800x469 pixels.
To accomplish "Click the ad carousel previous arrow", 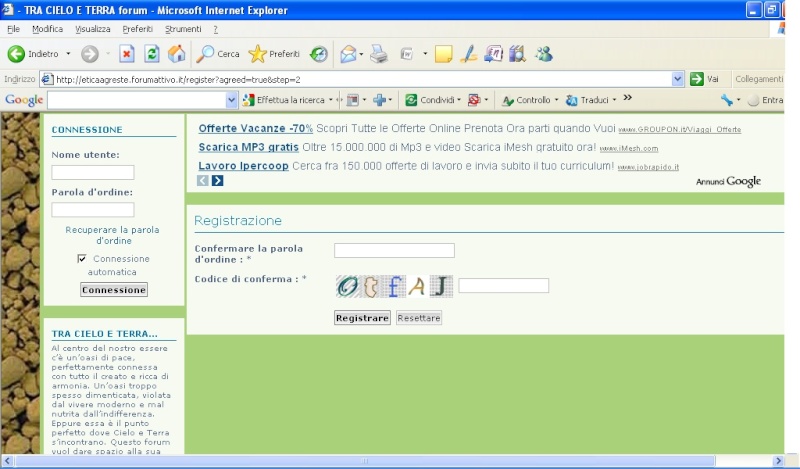I will [203, 180].
